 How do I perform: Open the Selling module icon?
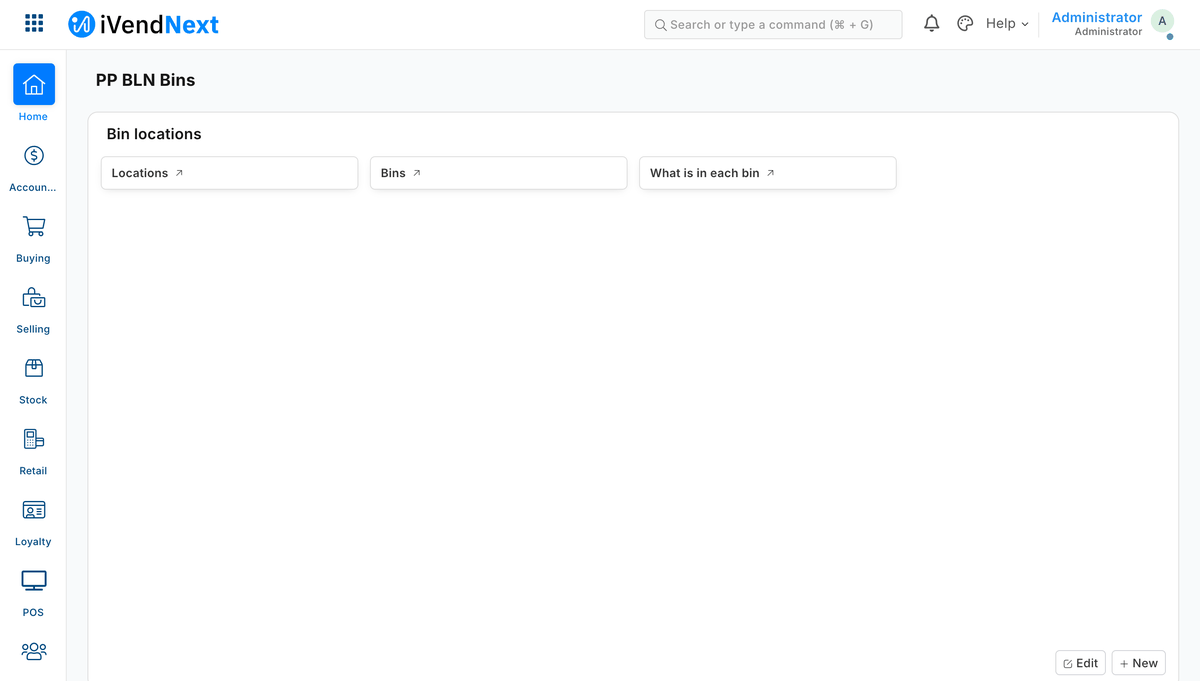click(34, 297)
